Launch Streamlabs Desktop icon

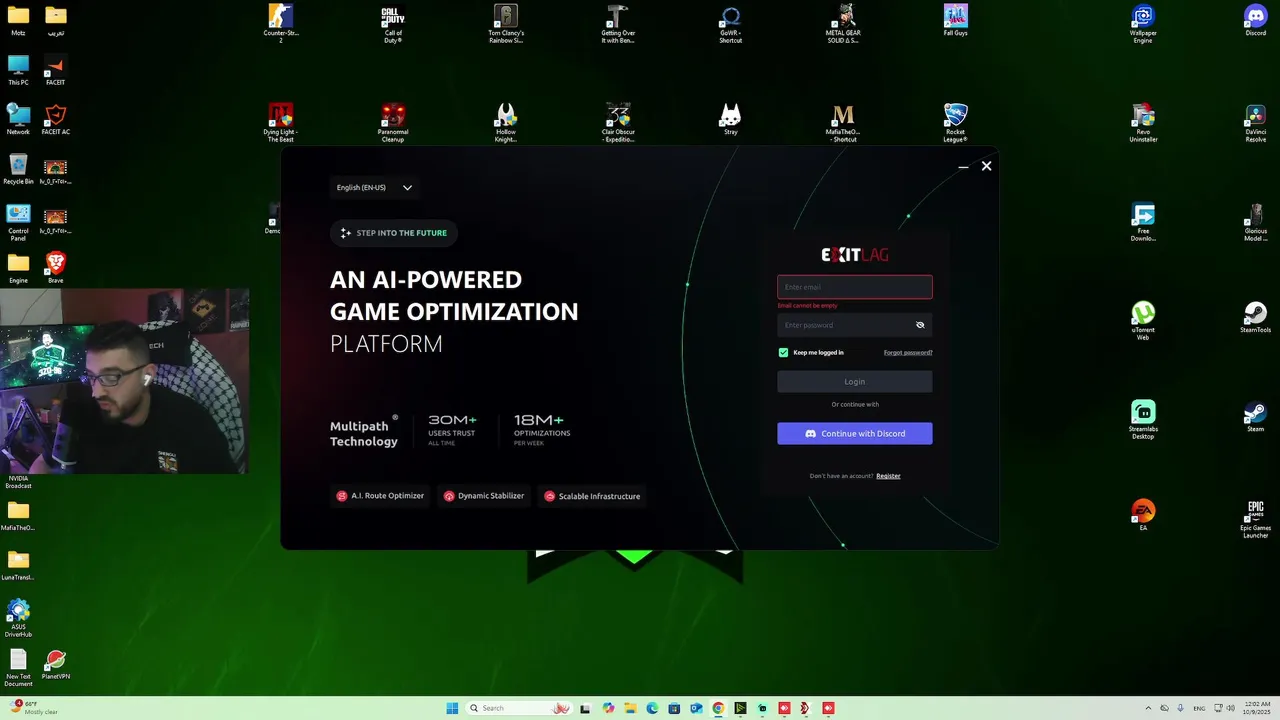click(1143, 419)
